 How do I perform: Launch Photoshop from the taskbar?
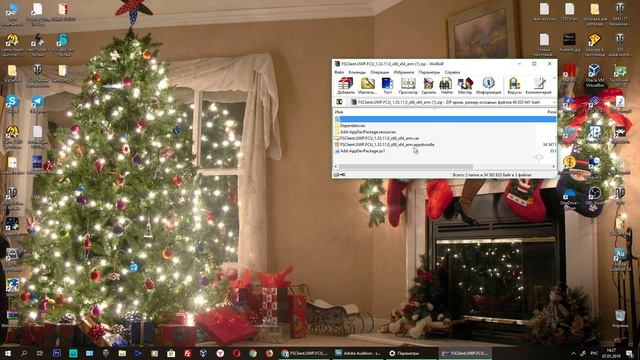pyautogui.click(x=57, y=353)
